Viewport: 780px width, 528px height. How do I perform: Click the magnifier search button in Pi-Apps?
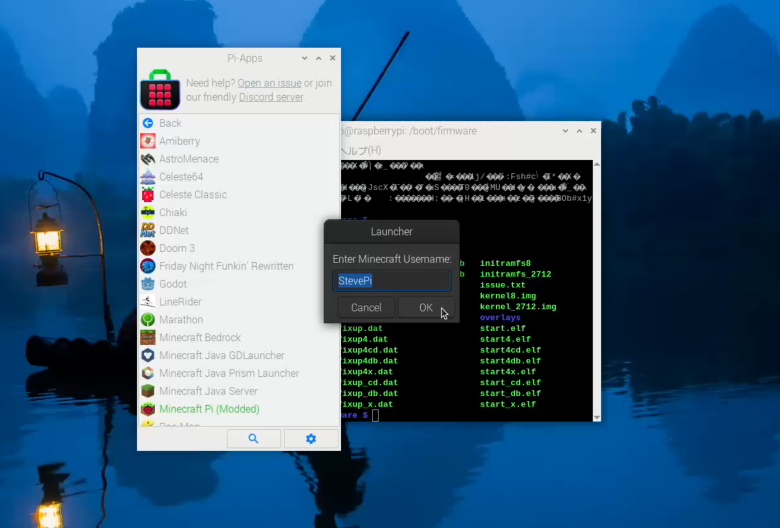click(x=254, y=438)
